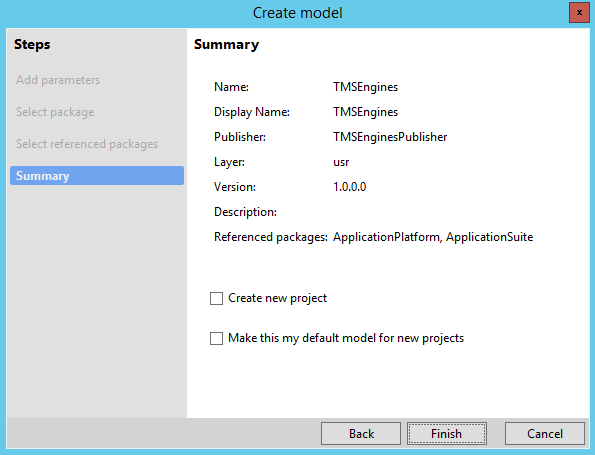Click the Create model title bar text
This screenshot has height=455, width=595.
(298, 13)
